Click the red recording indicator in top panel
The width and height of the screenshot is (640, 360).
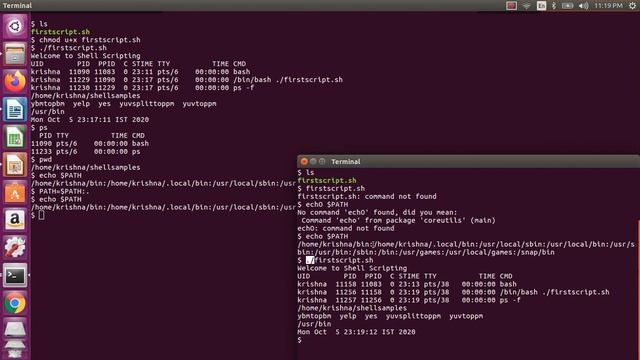511,6
